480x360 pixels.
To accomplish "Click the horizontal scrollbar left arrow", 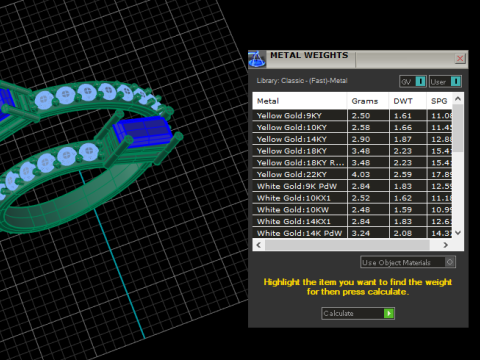I will (x=259, y=245).
